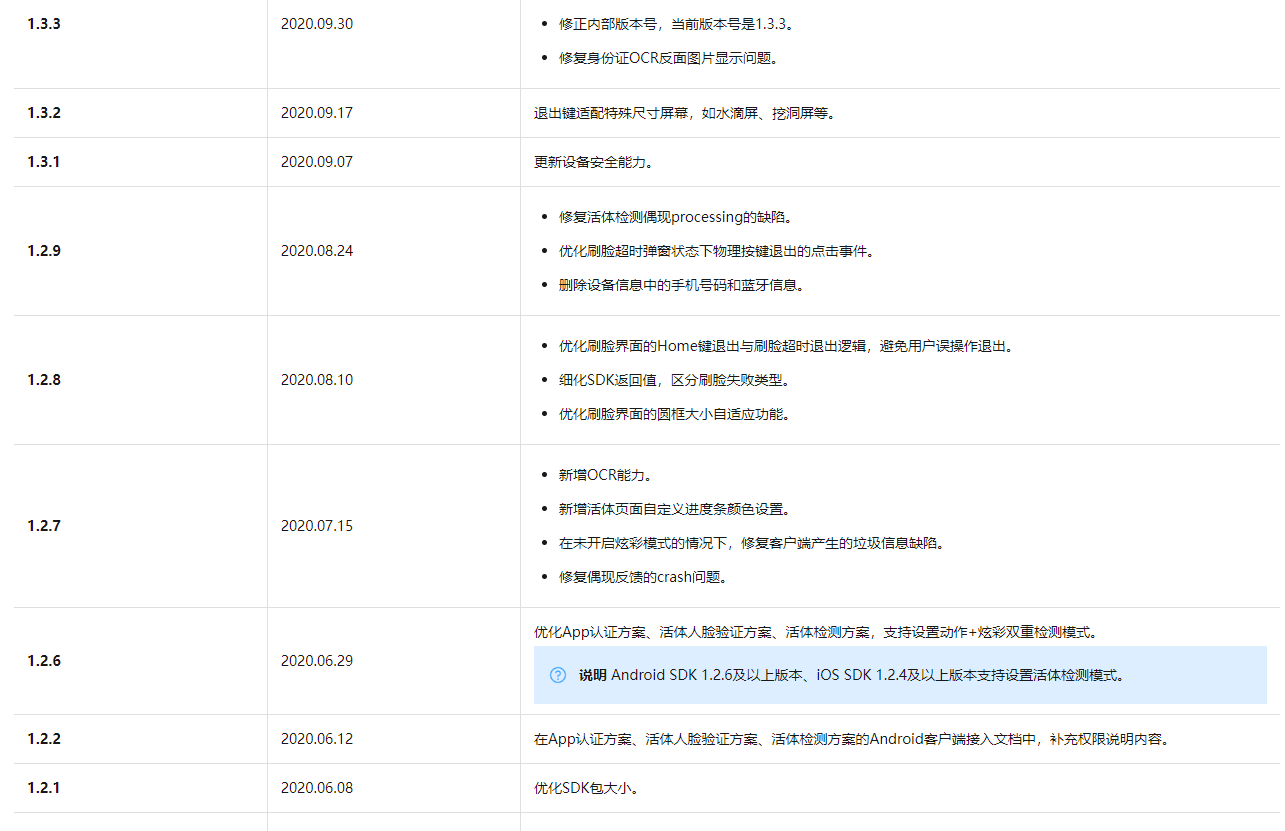Click date 2020.08.10
The width and height of the screenshot is (1285, 831).
point(317,380)
